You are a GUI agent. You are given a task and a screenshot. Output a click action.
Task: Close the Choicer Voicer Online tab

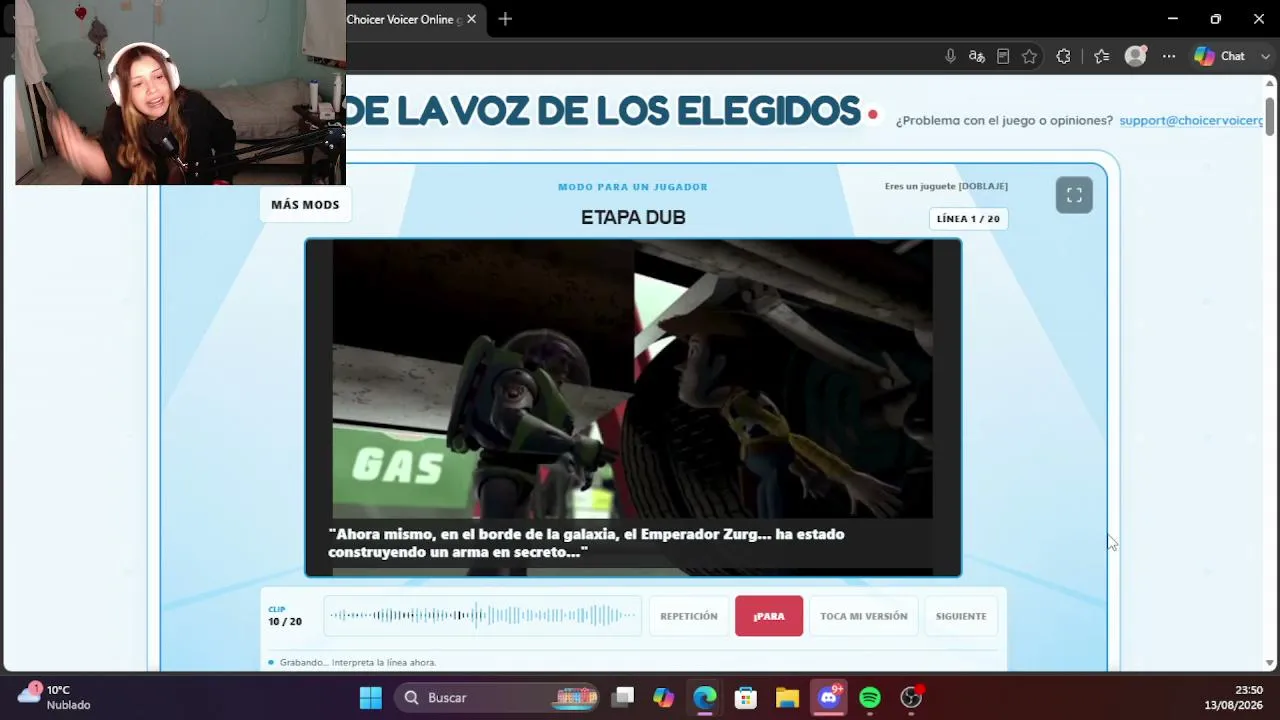coord(471,19)
